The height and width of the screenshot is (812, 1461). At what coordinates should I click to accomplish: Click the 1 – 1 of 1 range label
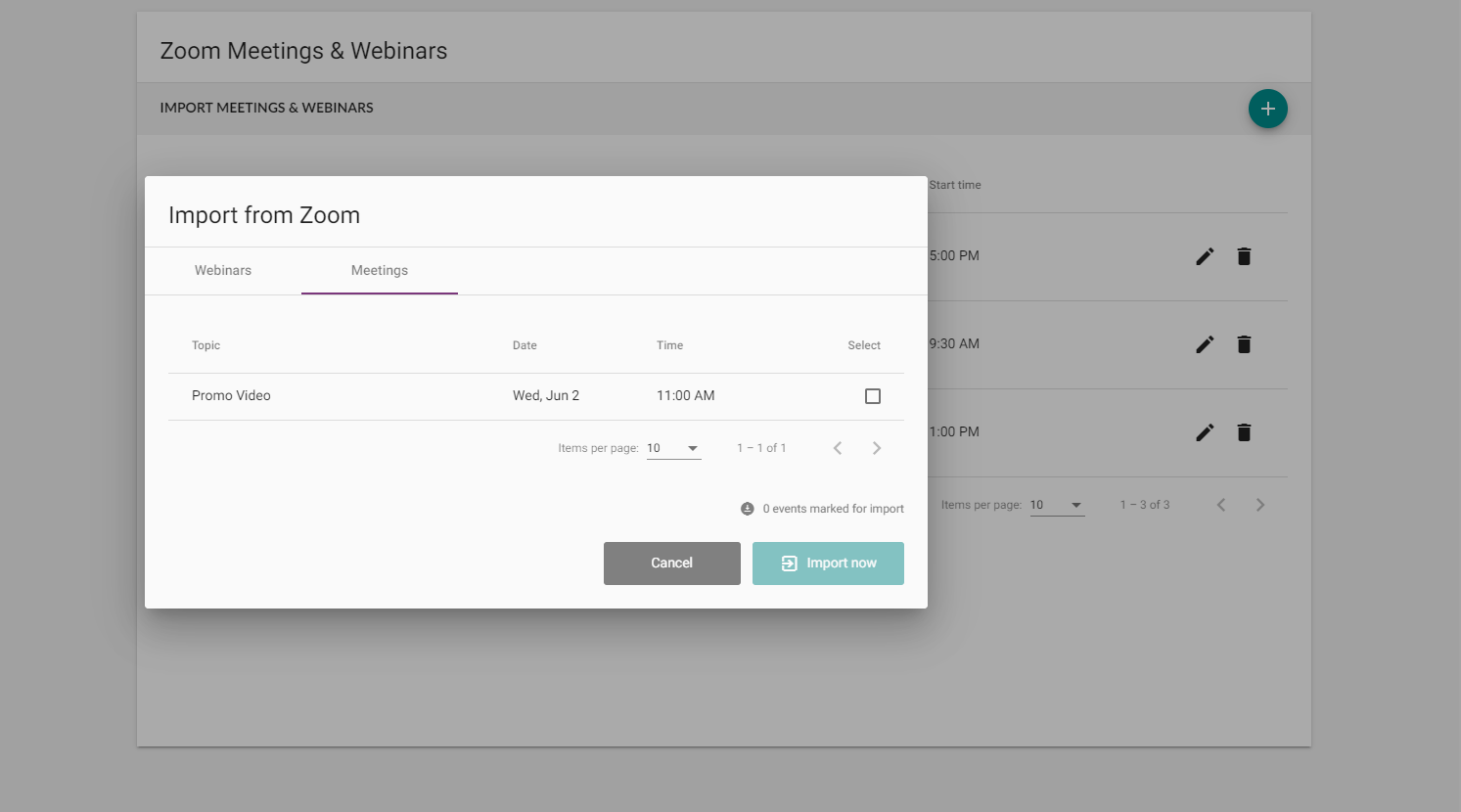(761, 448)
